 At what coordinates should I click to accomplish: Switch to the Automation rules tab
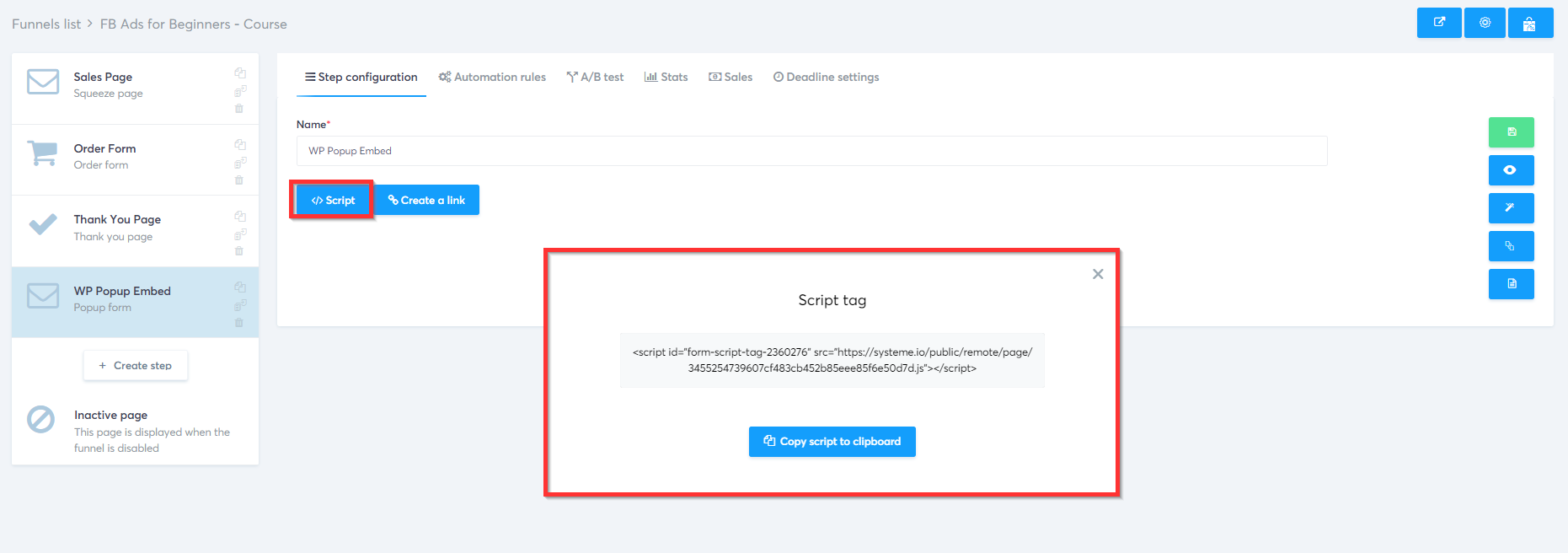(492, 77)
